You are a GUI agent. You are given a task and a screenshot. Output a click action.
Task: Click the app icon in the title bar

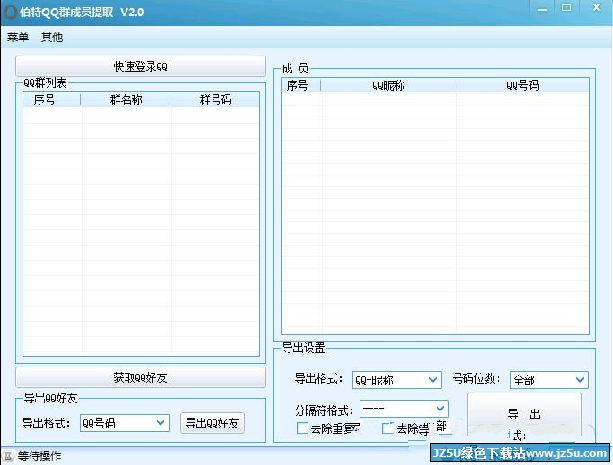(9, 12)
